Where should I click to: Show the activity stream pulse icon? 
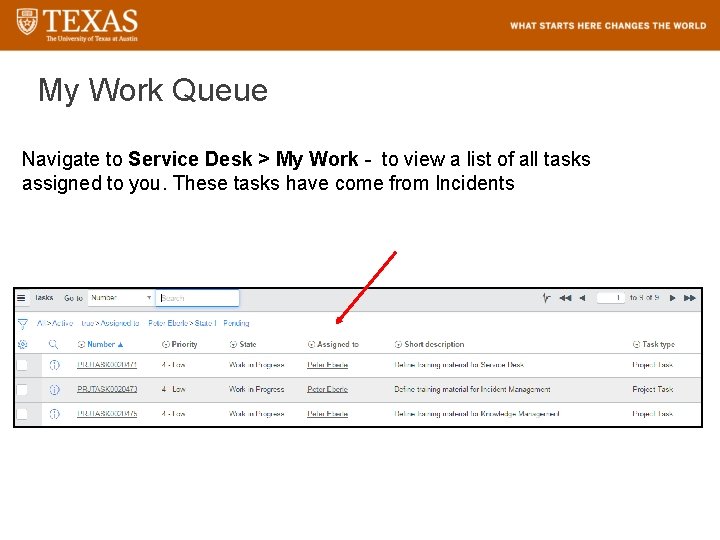[x=546, y=298]
